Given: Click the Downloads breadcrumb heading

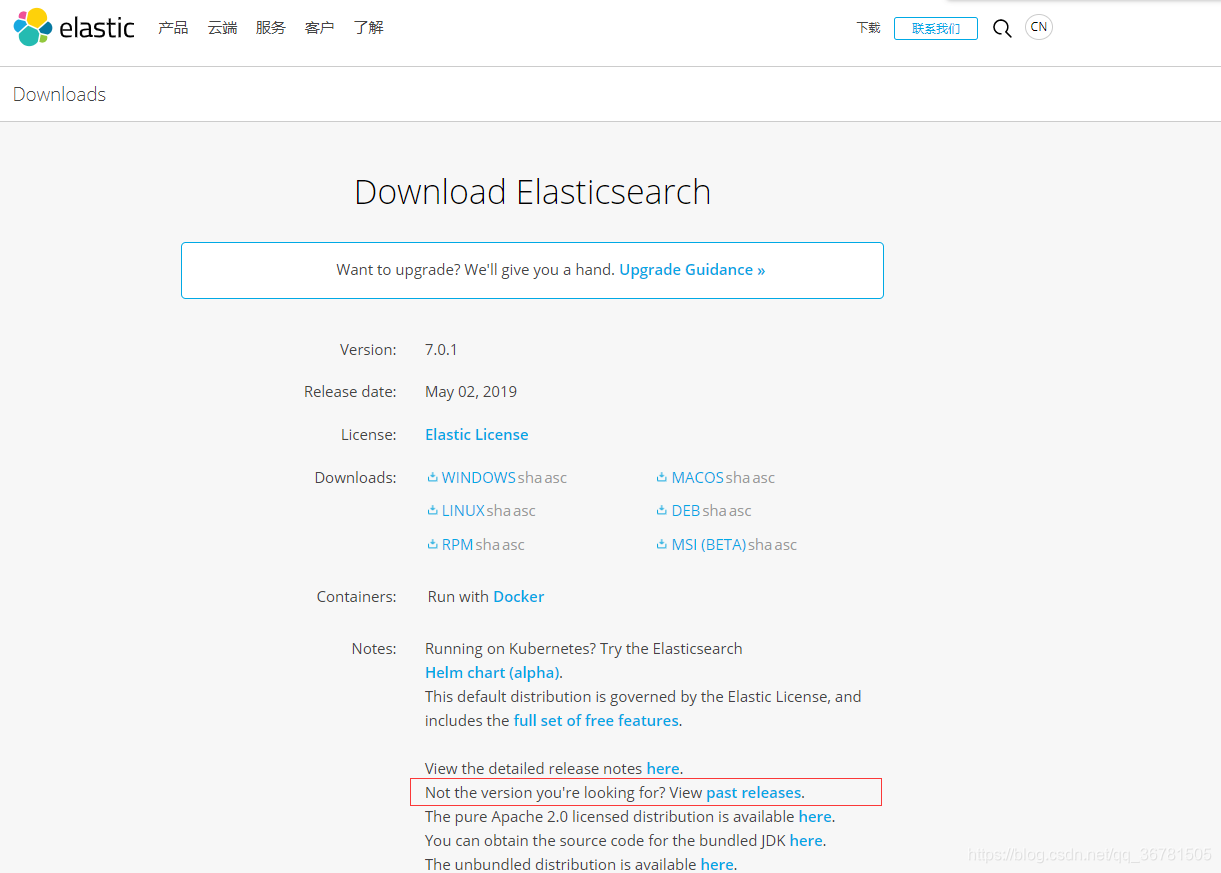Looking at the screenshot, I should pyautogui.click(x=59, y=94).
